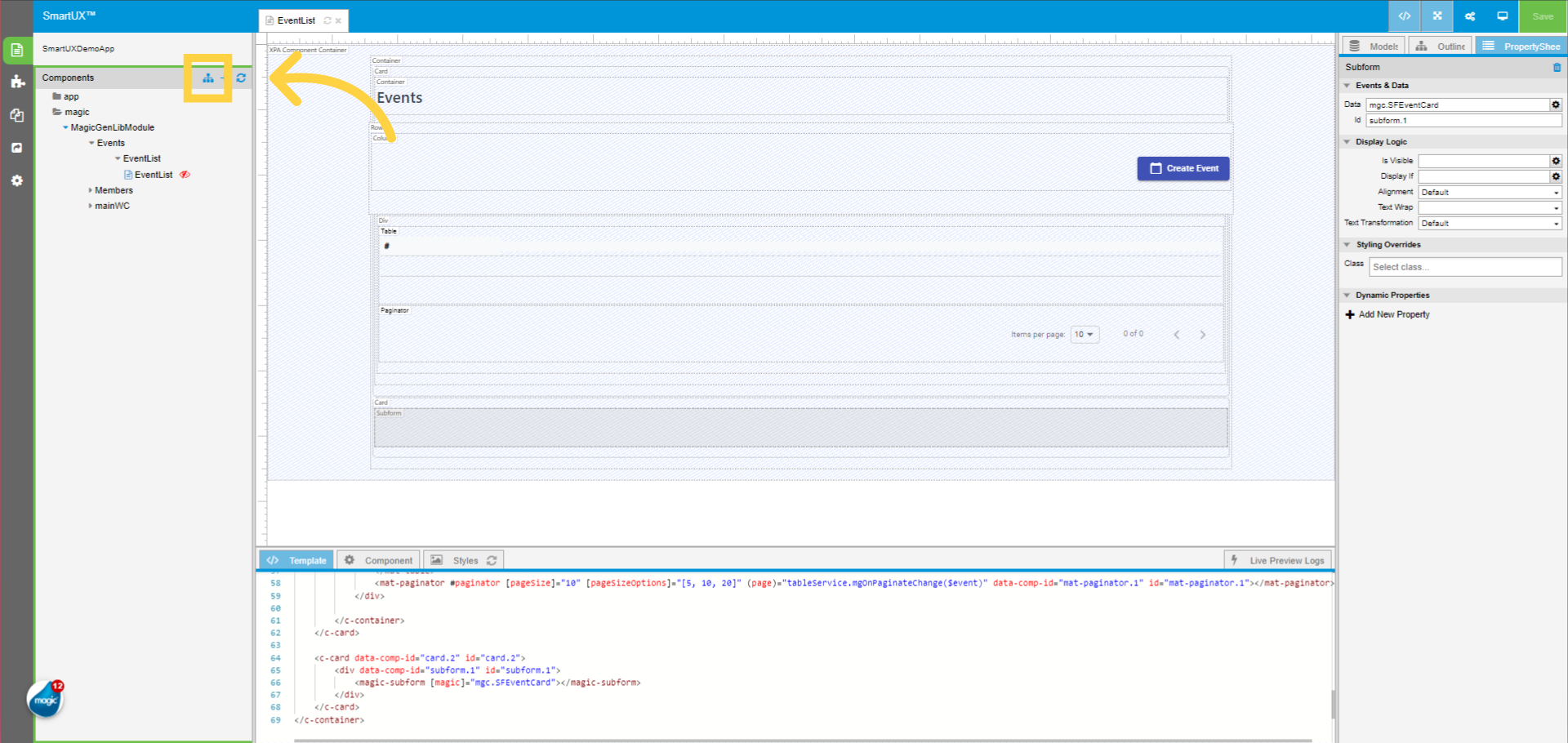1568x743 pixels.
Task: Collapse the Events tree node
Action: 91,143
